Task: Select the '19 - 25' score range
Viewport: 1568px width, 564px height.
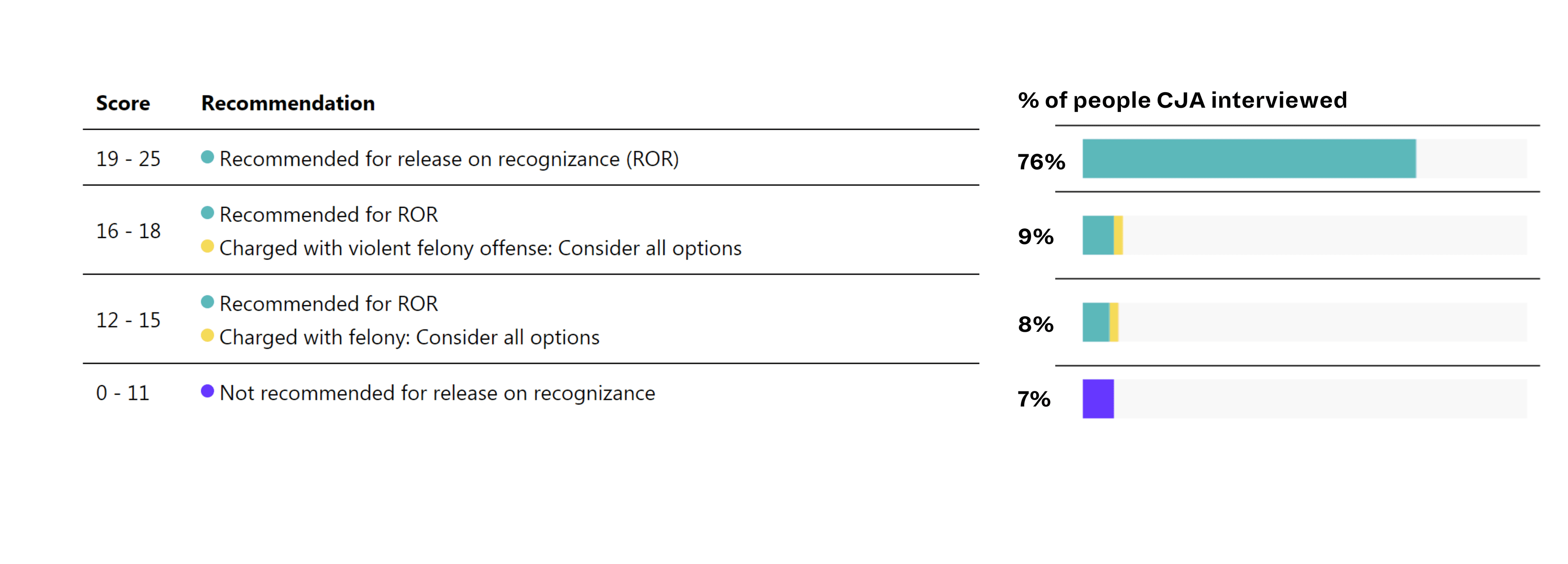Action: tap(129, 159)
